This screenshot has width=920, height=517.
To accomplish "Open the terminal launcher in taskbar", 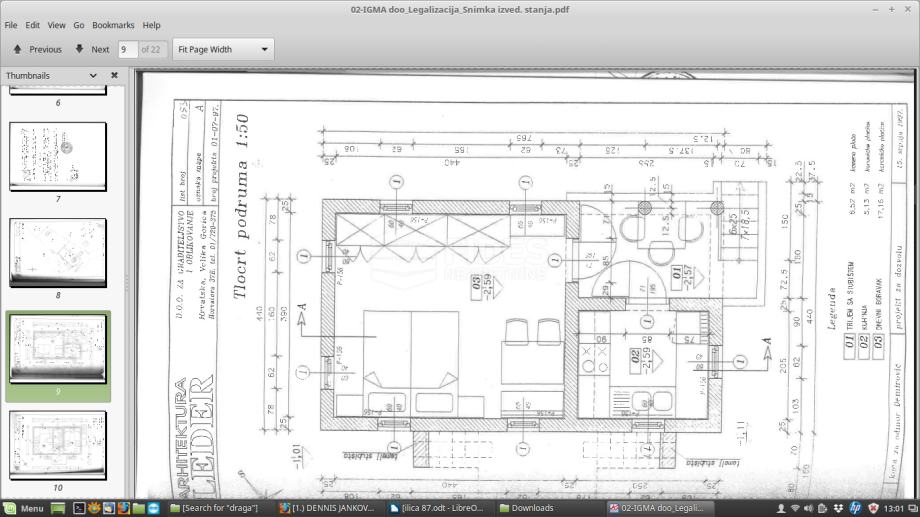I will [x=78, y=508].
